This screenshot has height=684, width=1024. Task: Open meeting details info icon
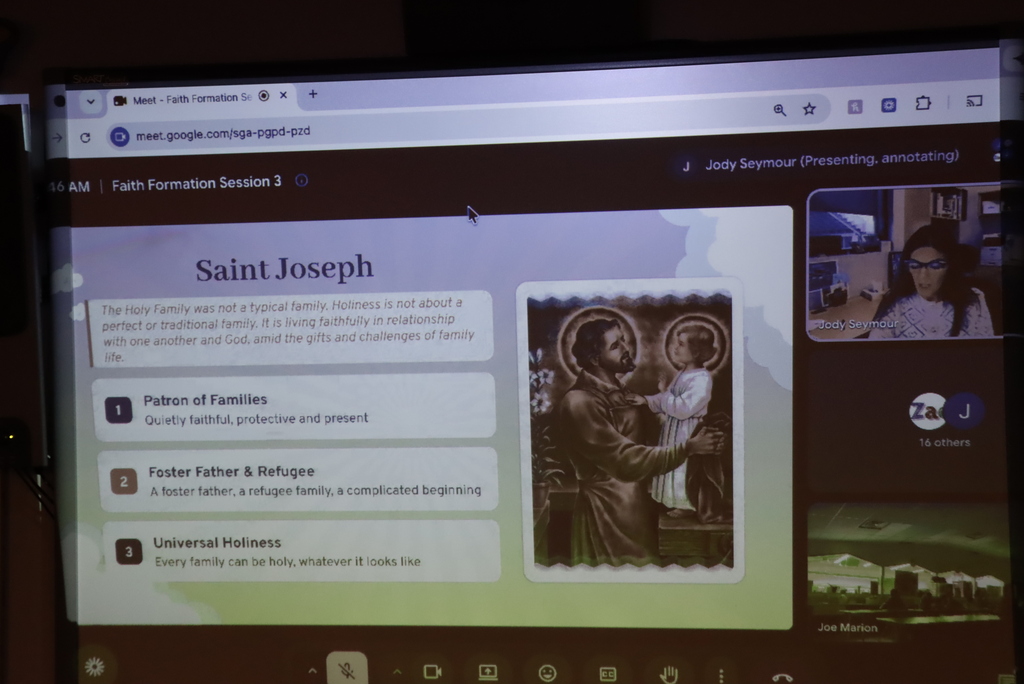301,180
